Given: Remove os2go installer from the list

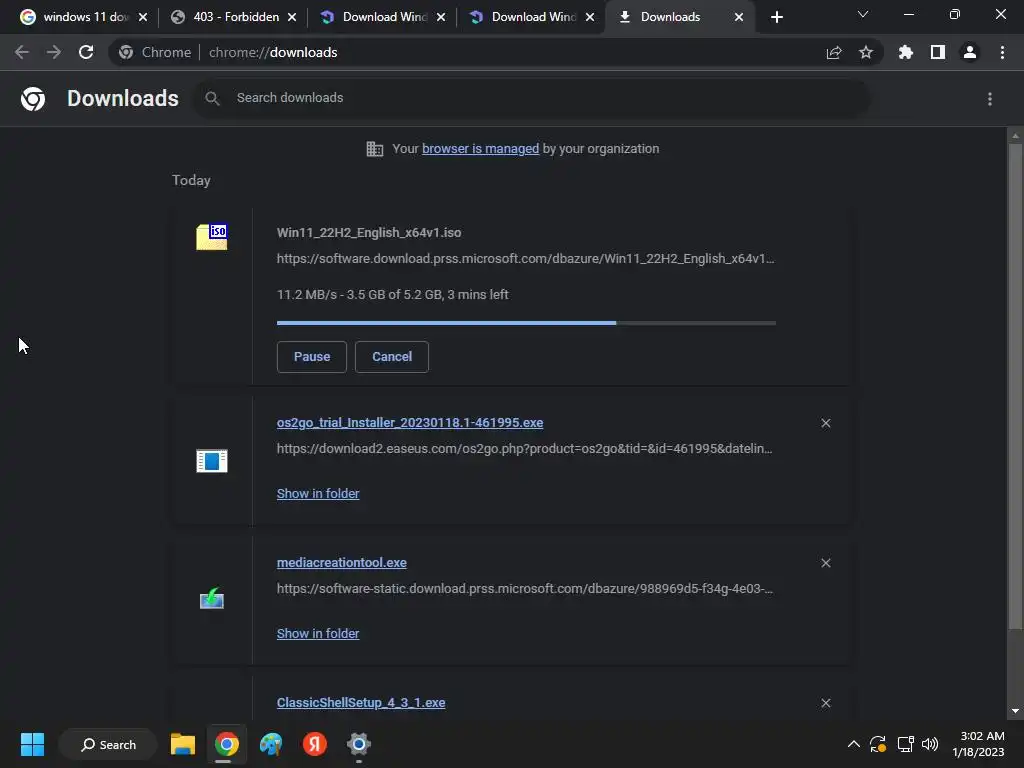Looking at the screenshot, I should (x=826, y=423).
